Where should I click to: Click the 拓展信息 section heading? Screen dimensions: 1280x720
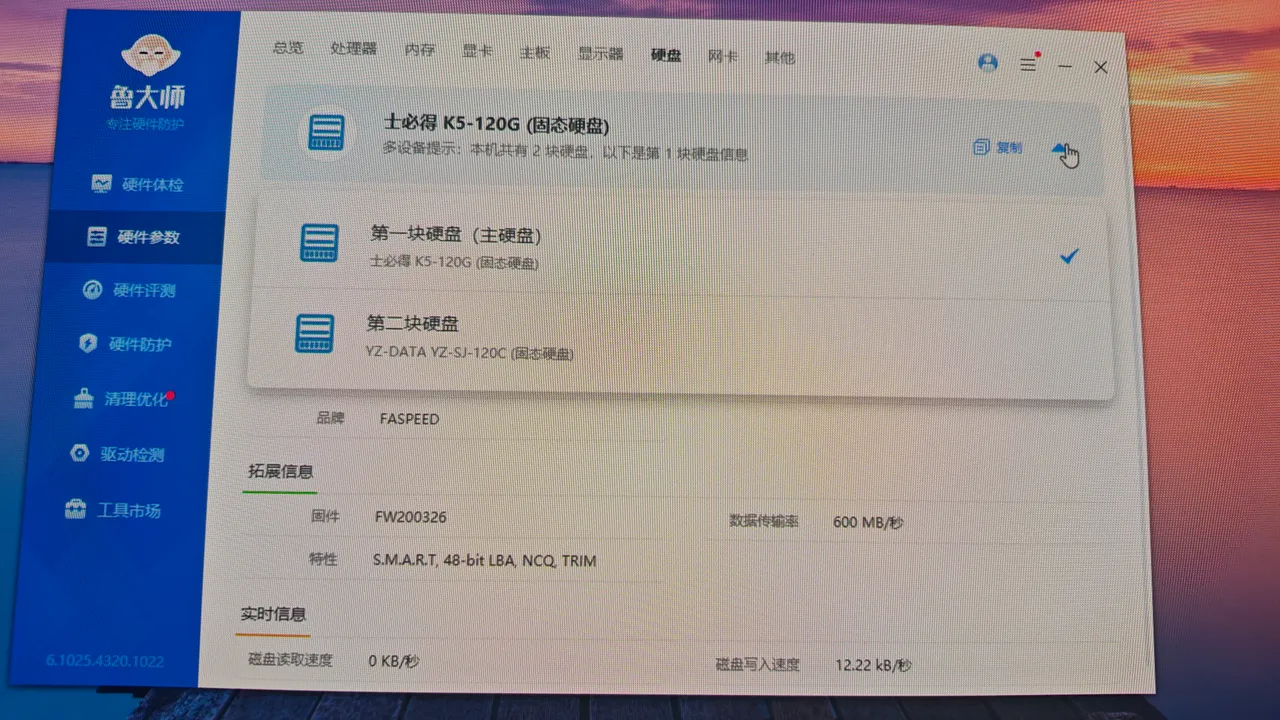click(281, 471)
